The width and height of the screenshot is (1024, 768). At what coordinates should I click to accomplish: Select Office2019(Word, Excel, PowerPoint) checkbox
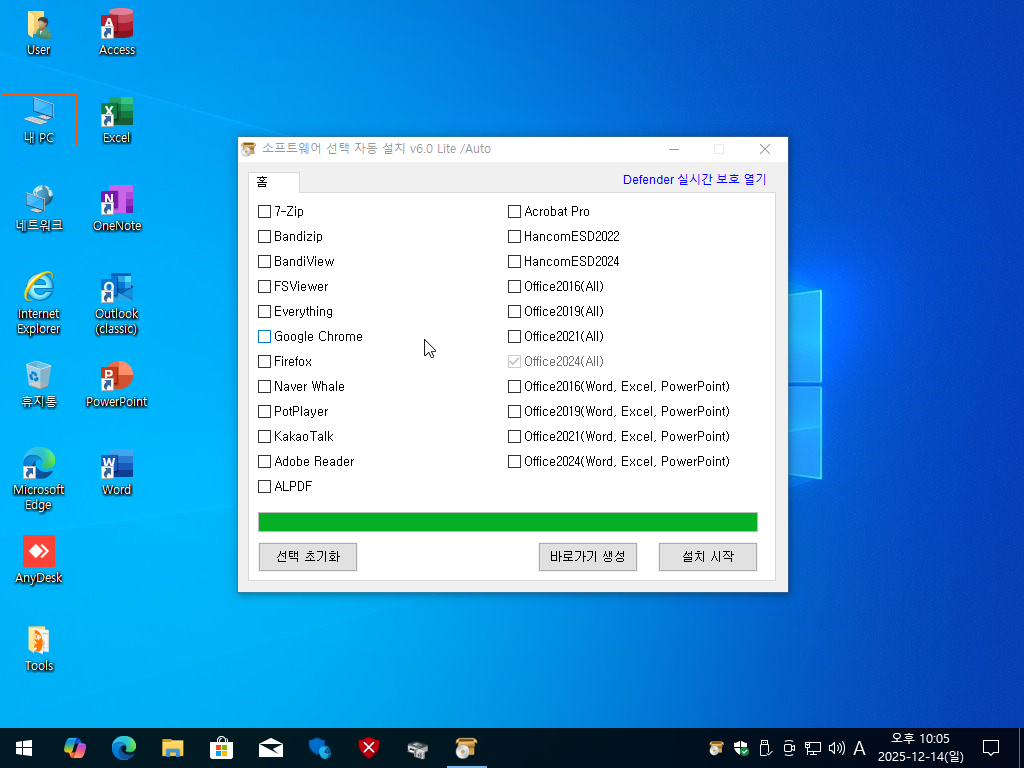(514, 411)
